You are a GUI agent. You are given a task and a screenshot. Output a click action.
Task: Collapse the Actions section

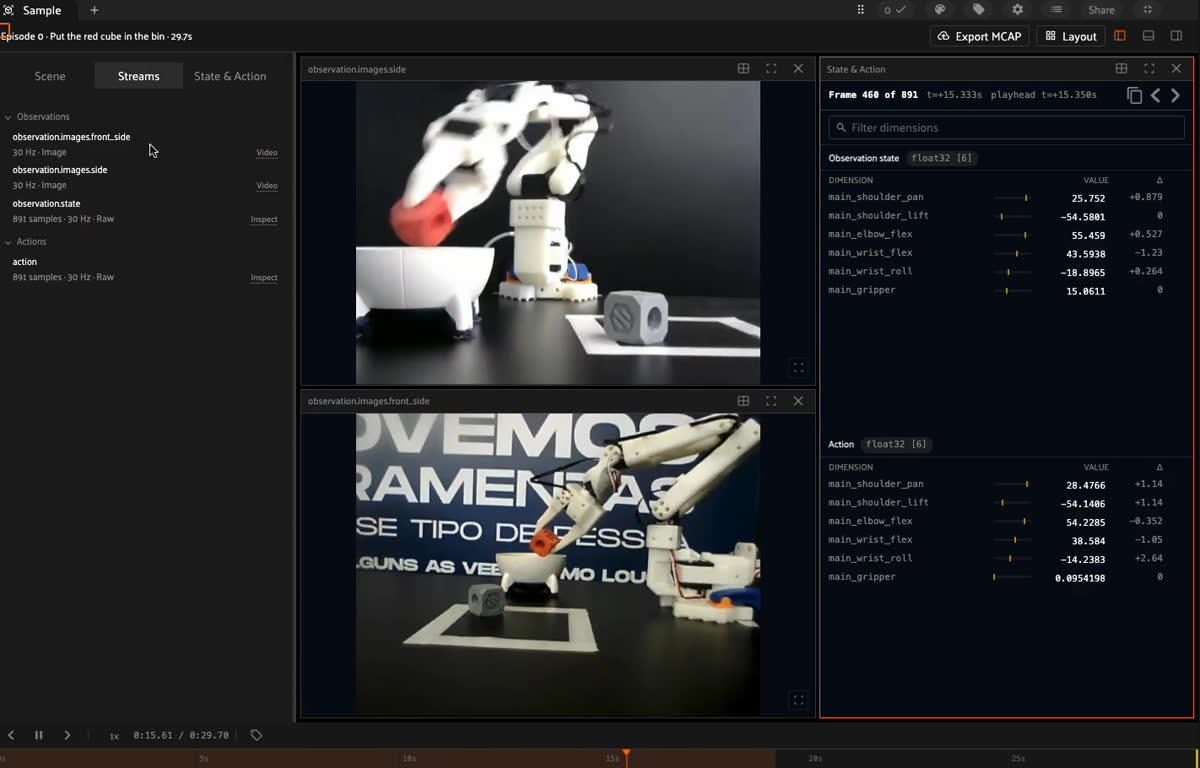[x=26, y=242]
